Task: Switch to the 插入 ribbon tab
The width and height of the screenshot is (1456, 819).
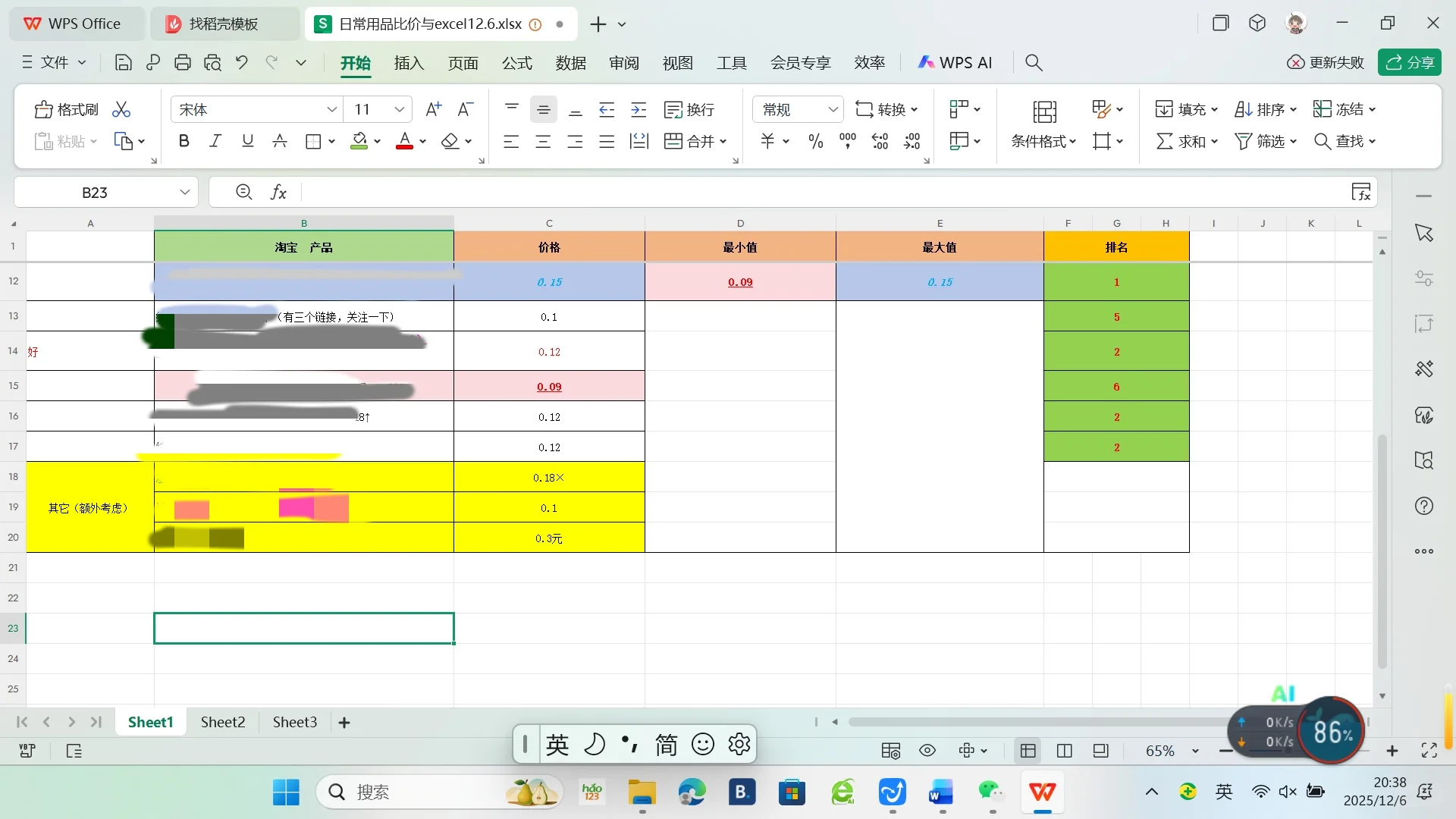Action: coord(409,63)
